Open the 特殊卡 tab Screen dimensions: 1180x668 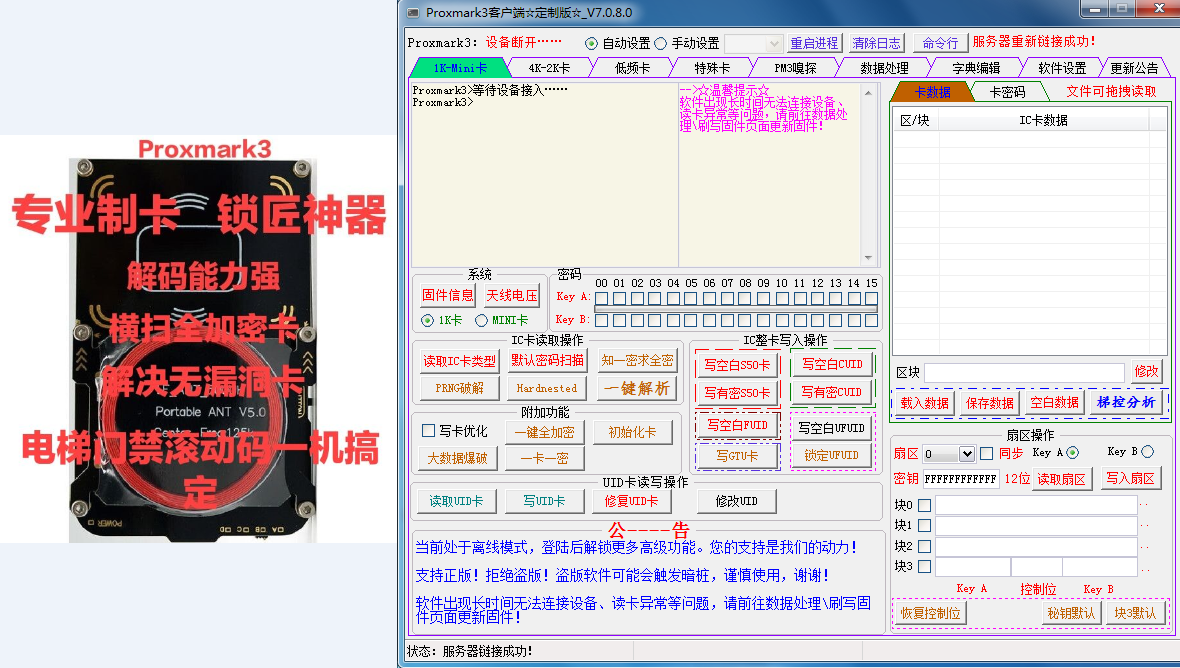(712, 68)
